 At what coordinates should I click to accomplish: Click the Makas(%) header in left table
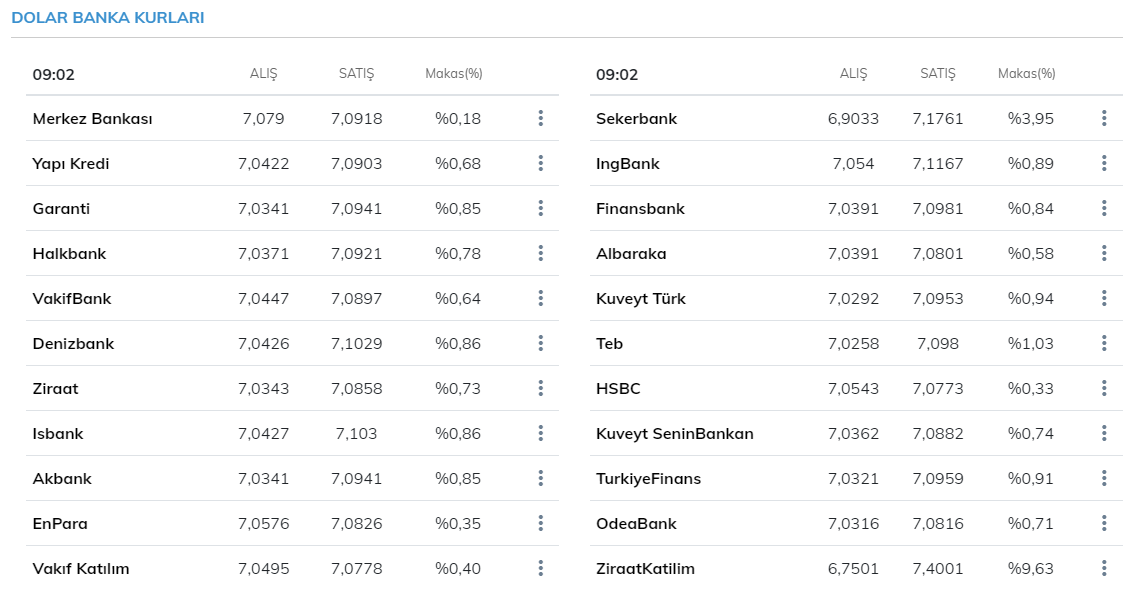pyautogui.click(x=453, y=74)
